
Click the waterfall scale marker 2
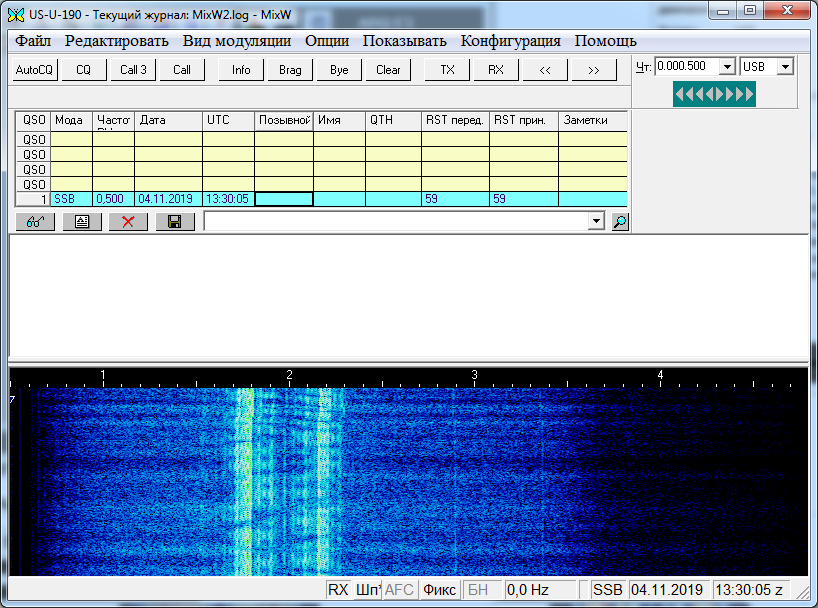[x=290, y=375]
